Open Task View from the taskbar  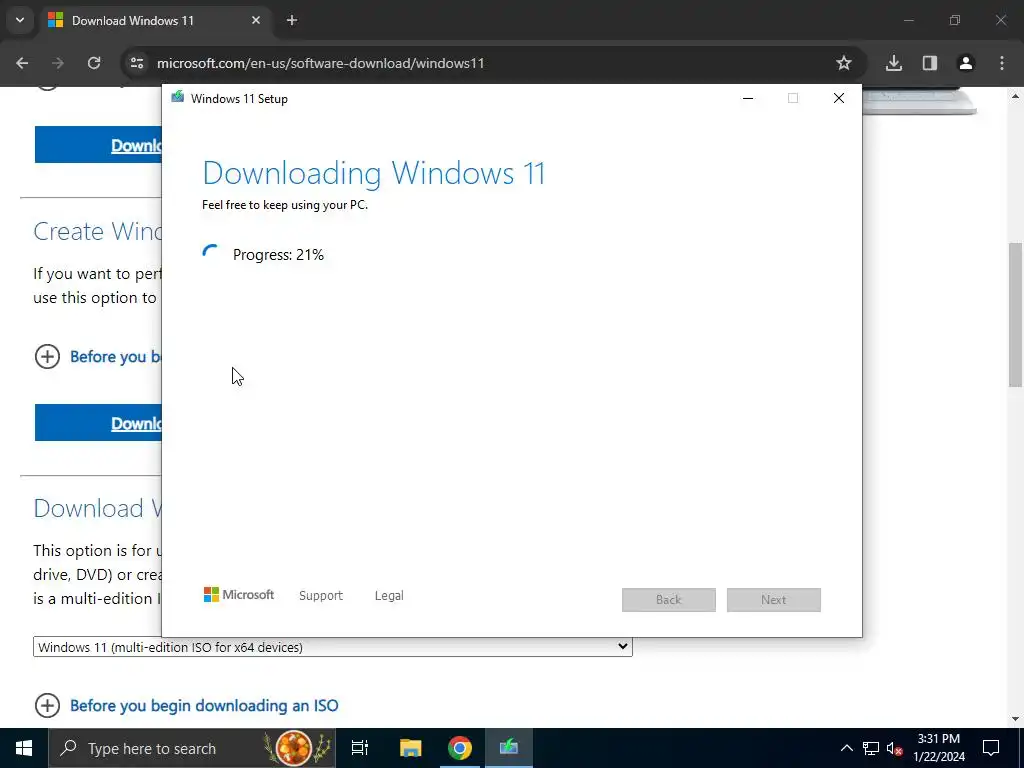[x=360, y=748]
